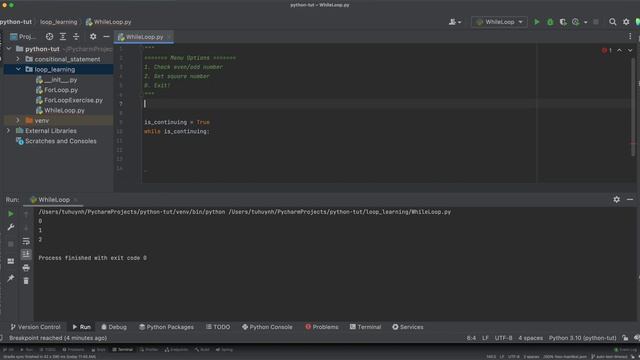Open Python Packages tool window
Screen dimensions: 640x360
(x=166, y=327)
